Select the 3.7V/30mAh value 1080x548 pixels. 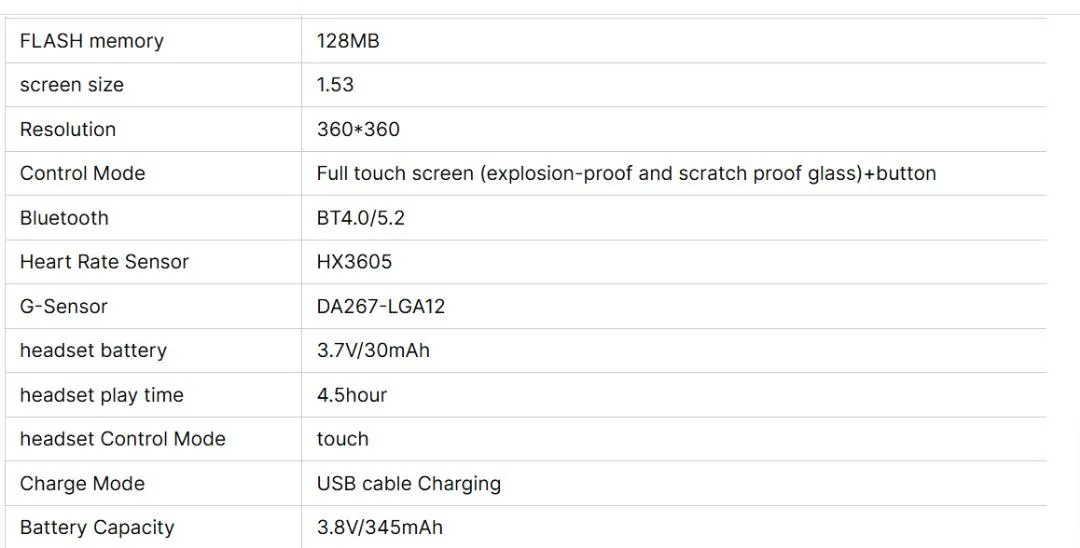pyautogui.click(x=373, y=350)
